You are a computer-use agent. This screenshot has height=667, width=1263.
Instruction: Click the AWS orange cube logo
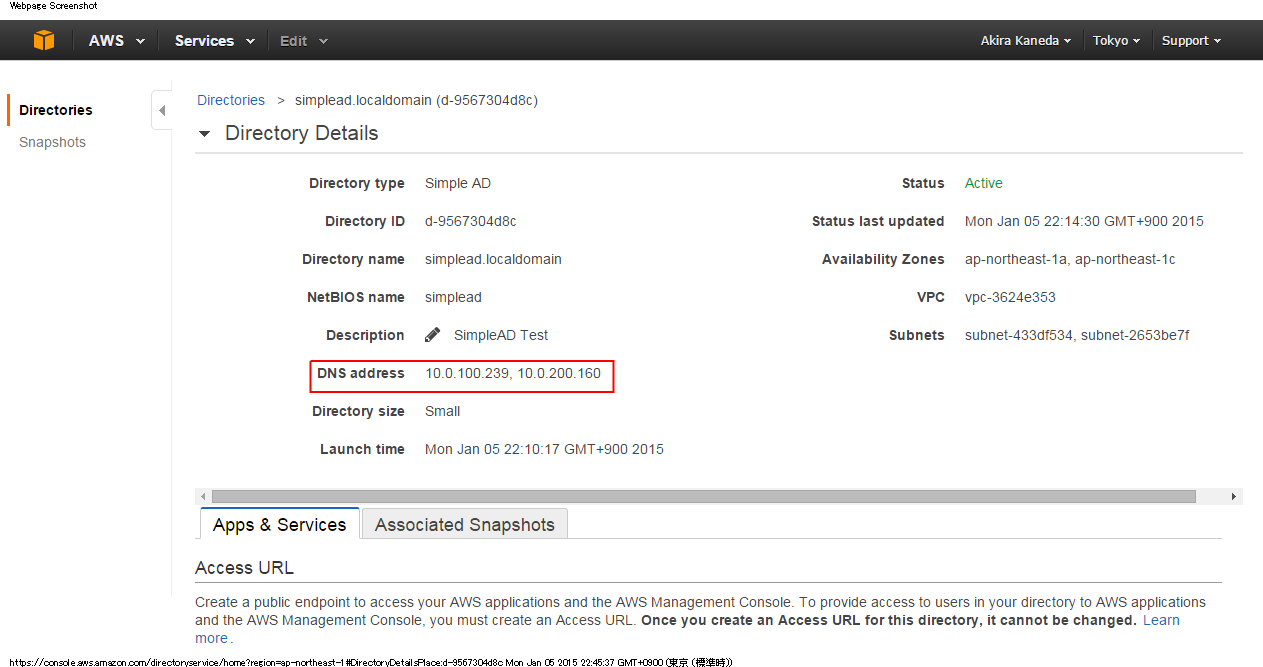(x=43, y=41)
